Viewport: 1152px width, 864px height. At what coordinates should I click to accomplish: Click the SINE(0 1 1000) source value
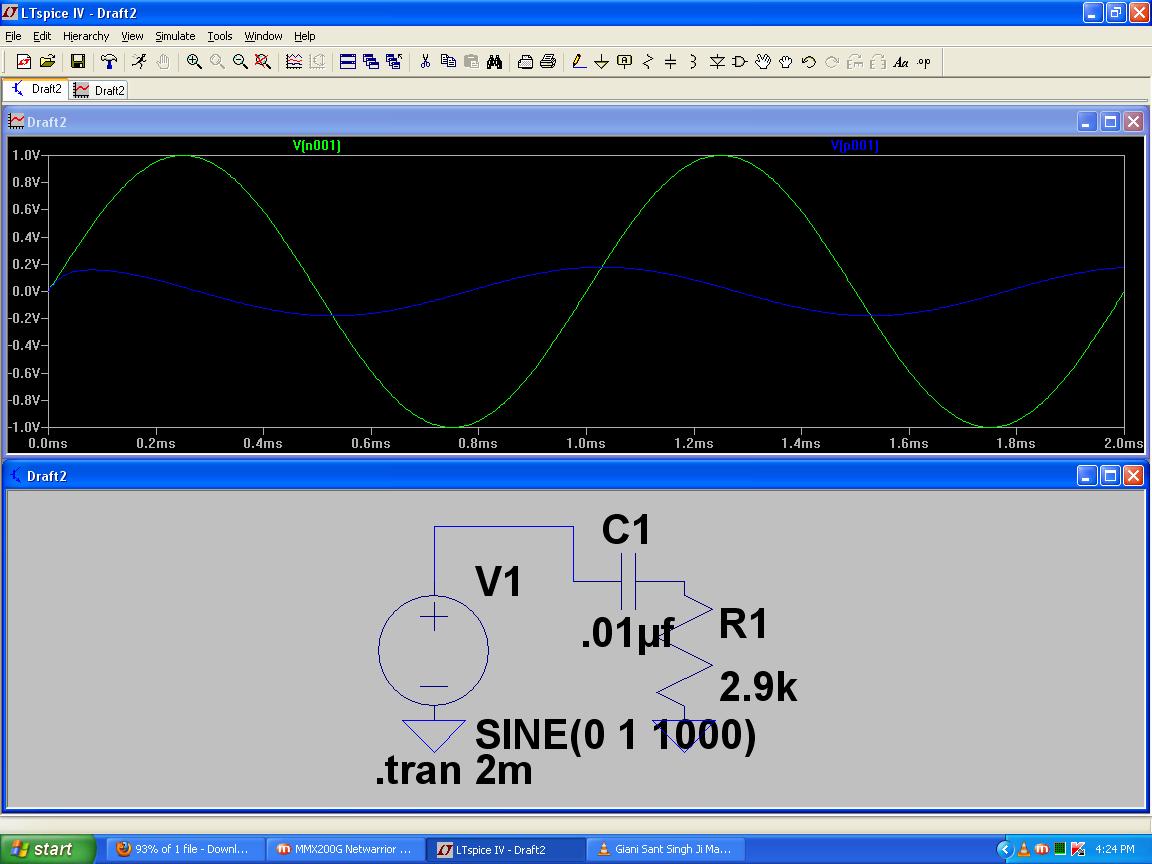pos(616,735)
